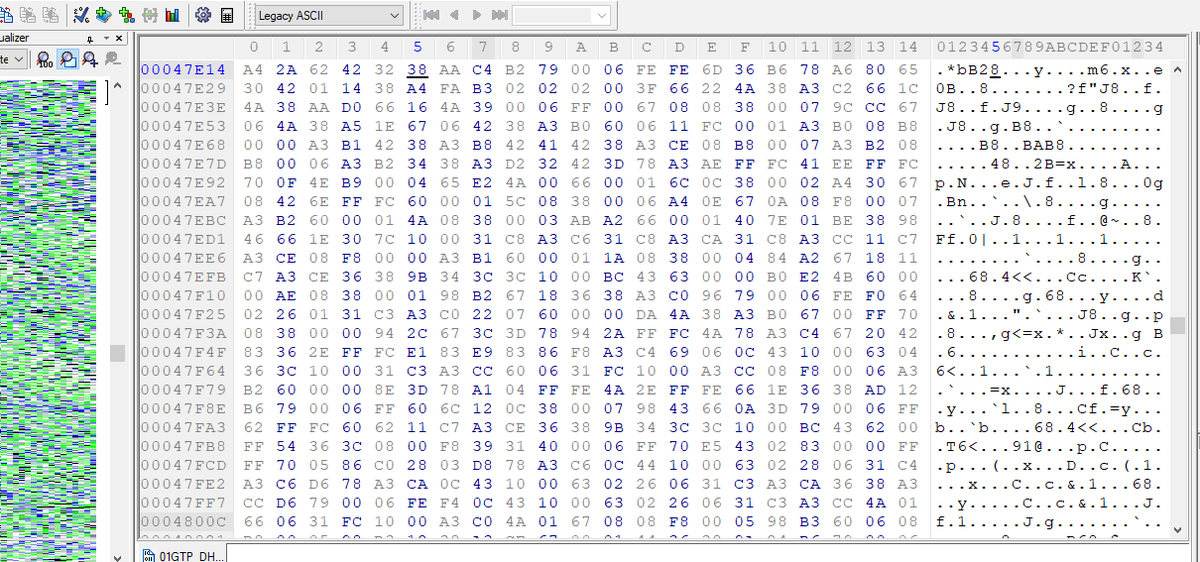Image resolution: width=1200 pixels, height=562 pixels.
Task: Click byte 9B in row 00047EFB
Action: 417,277
